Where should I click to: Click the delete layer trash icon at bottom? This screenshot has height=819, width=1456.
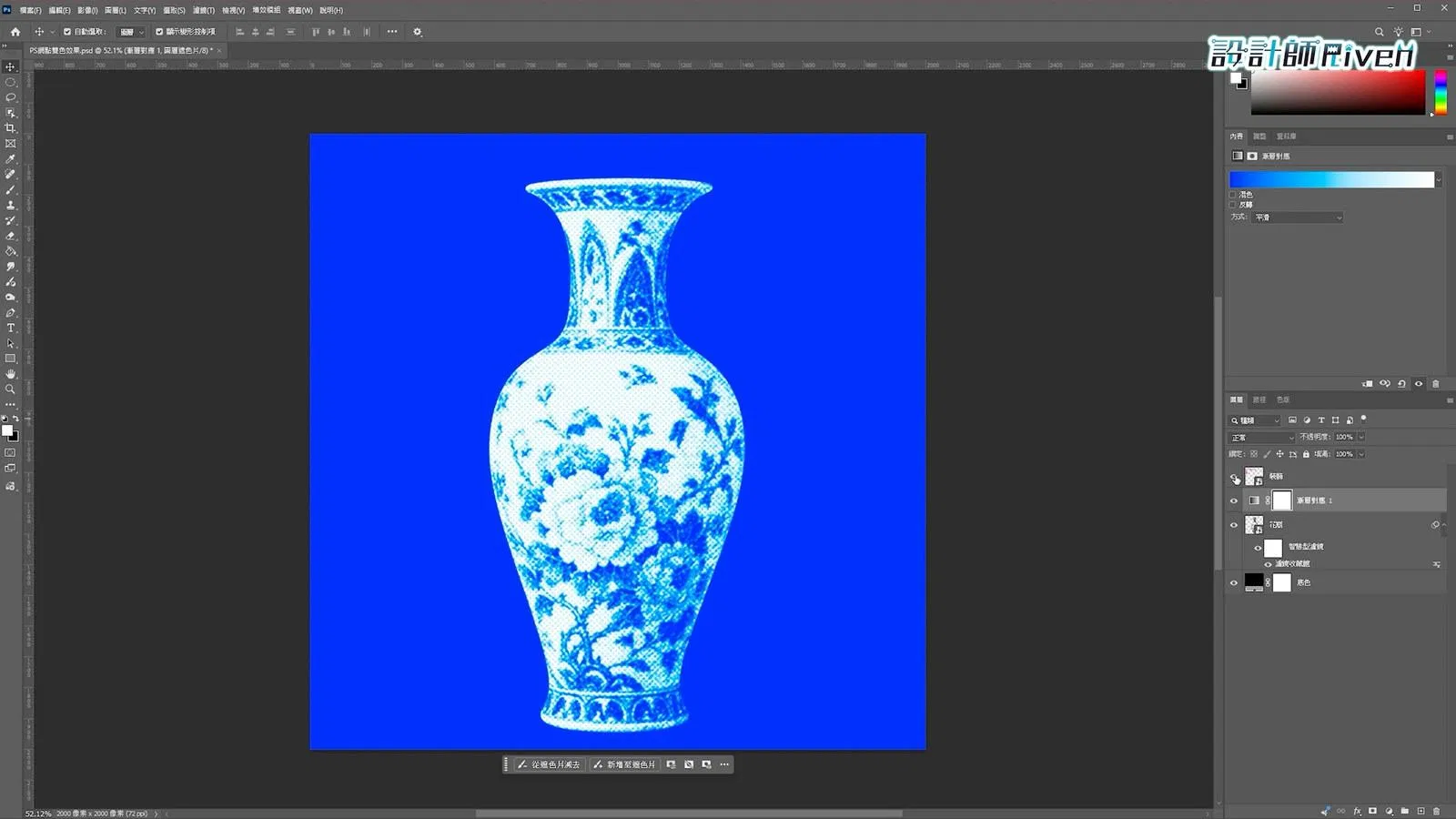click(1437, 811)
